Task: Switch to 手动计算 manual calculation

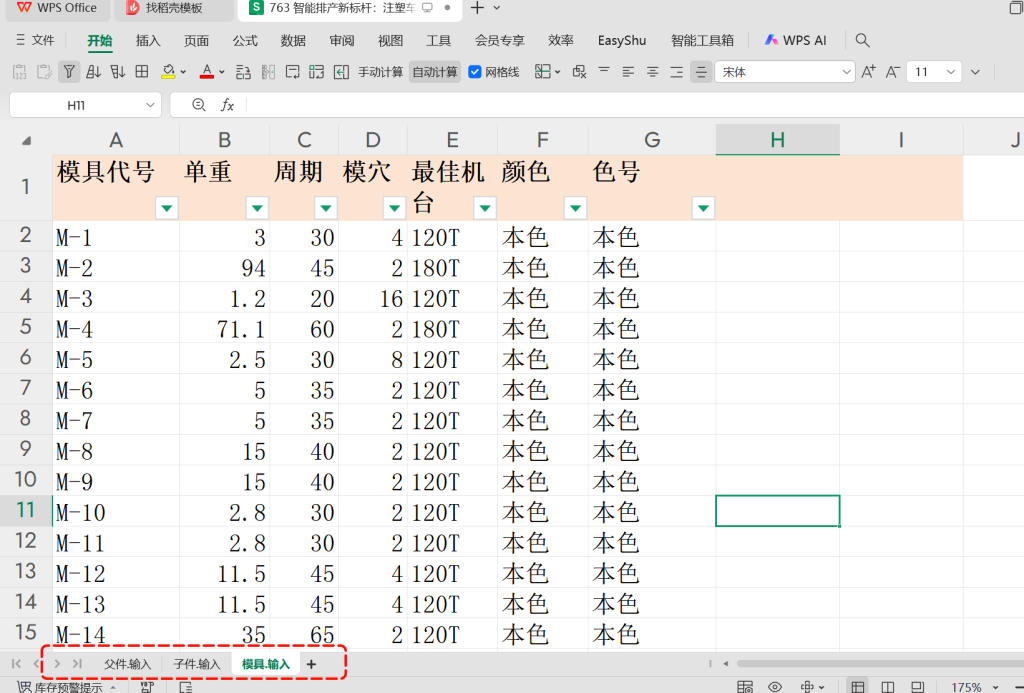Action: tap(380, 72)
